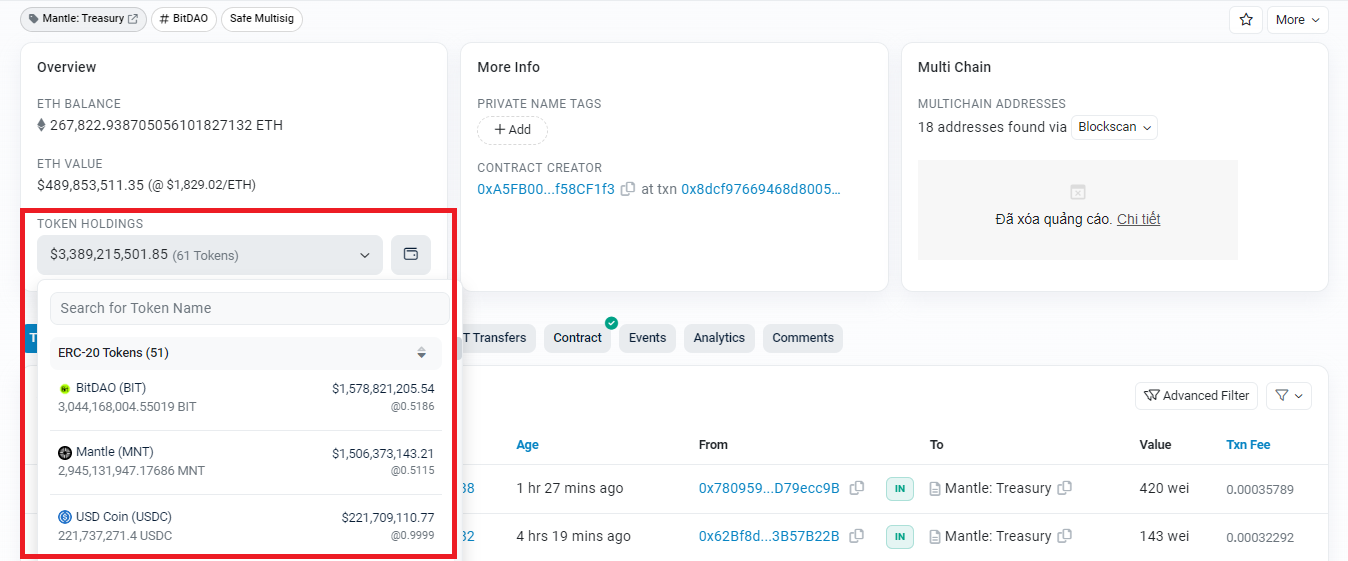Open Mantle: Treasury in the 143 wei row
1348x561 pixels.
click(x=998, y=536)
